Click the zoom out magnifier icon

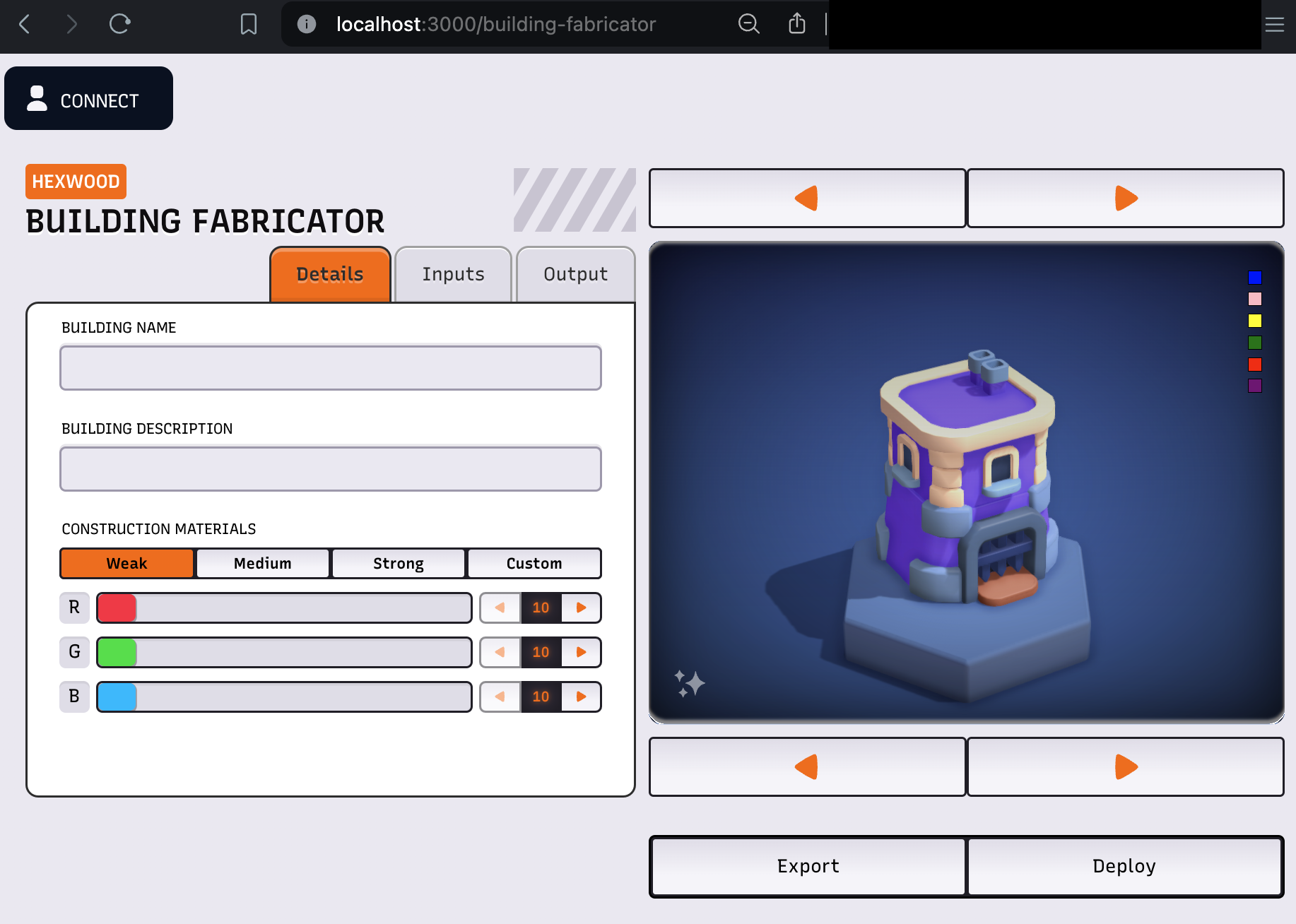click(748, 24)
